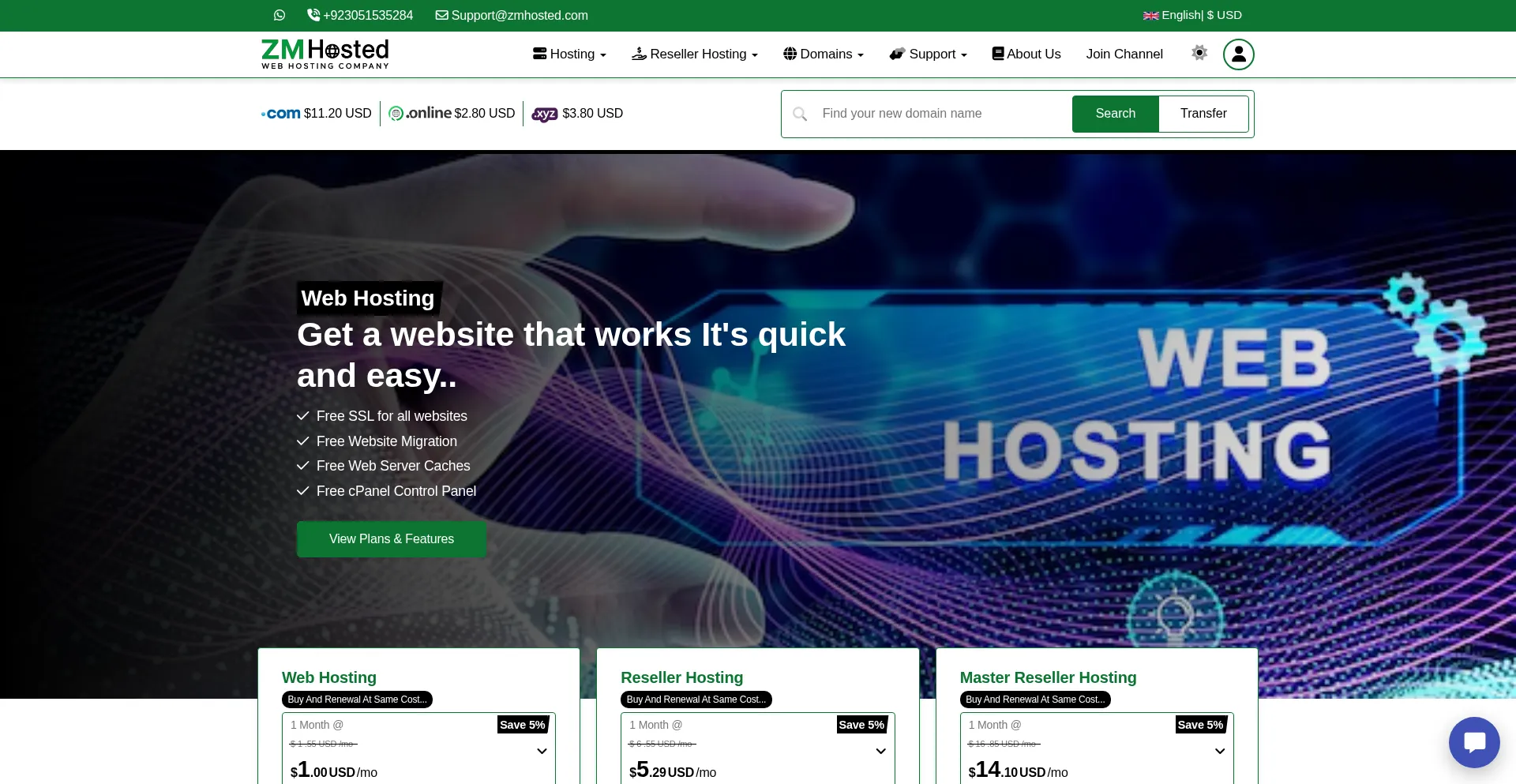
Task: Click View Plans & Features
Action: click(391, 539)
